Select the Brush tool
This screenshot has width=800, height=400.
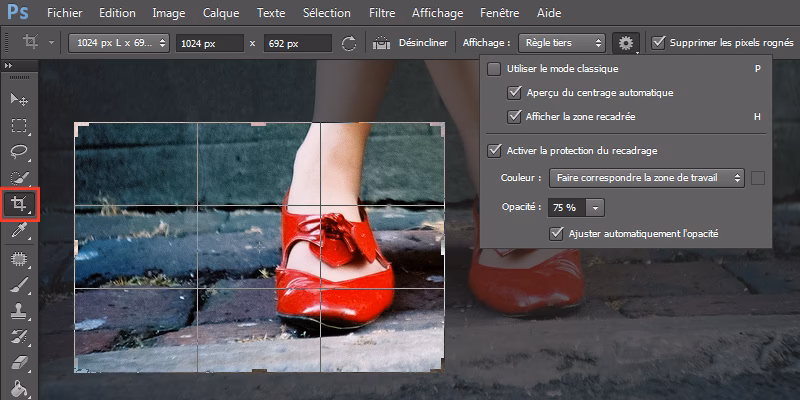click(x=19, y=285)
